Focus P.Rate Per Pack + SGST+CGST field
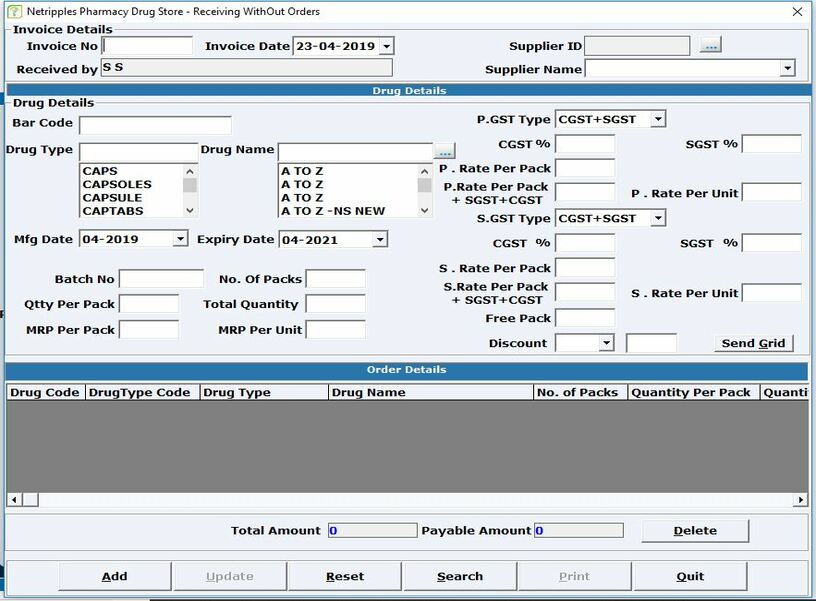816x601 pixels. [x=585, y=193]
